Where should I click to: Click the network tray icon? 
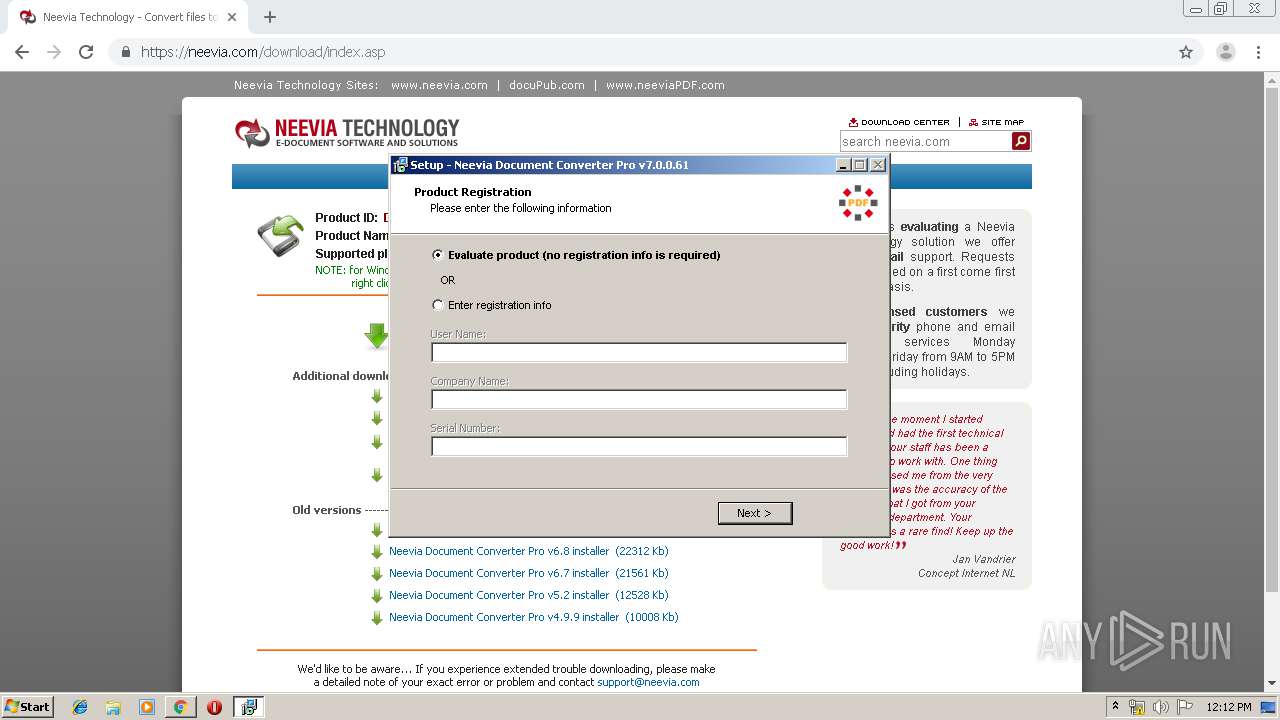[1137, 707]
